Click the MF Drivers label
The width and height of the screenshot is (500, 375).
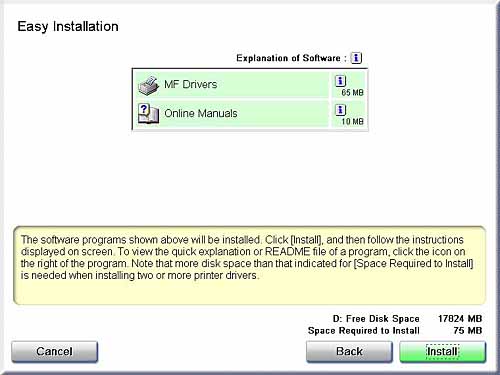[191, 84]
